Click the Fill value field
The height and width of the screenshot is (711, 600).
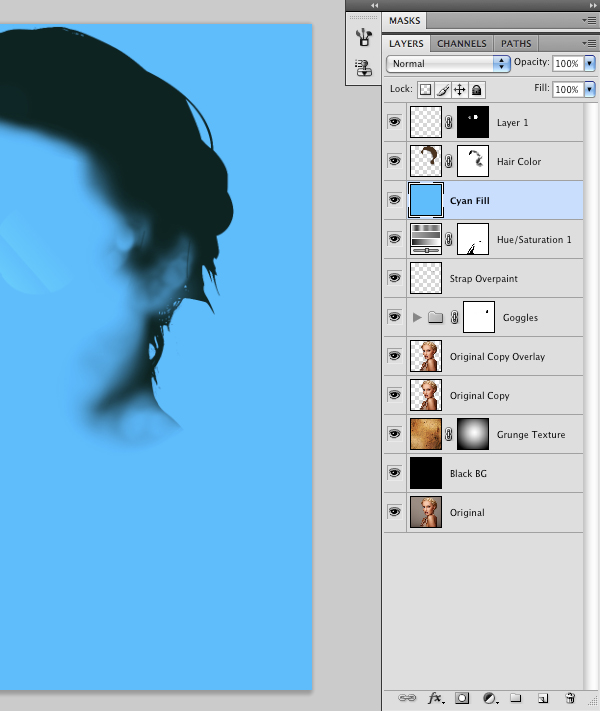[x=567, y=89]
